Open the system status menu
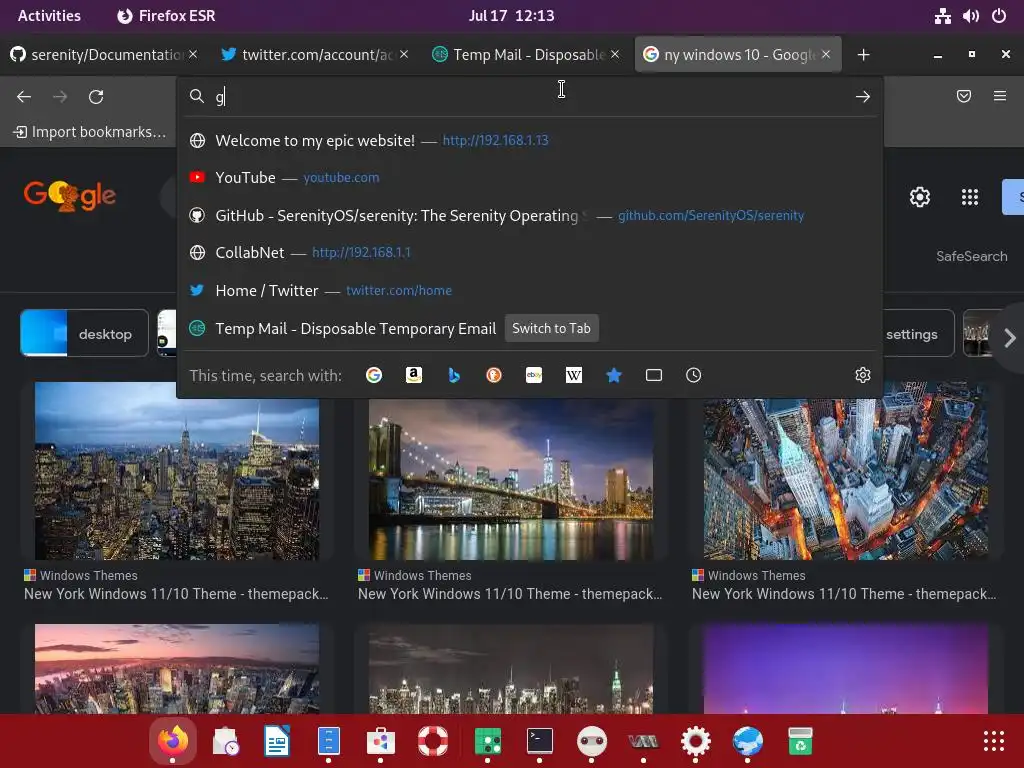This screenshot has height=768, width=1024. point(970,16)
